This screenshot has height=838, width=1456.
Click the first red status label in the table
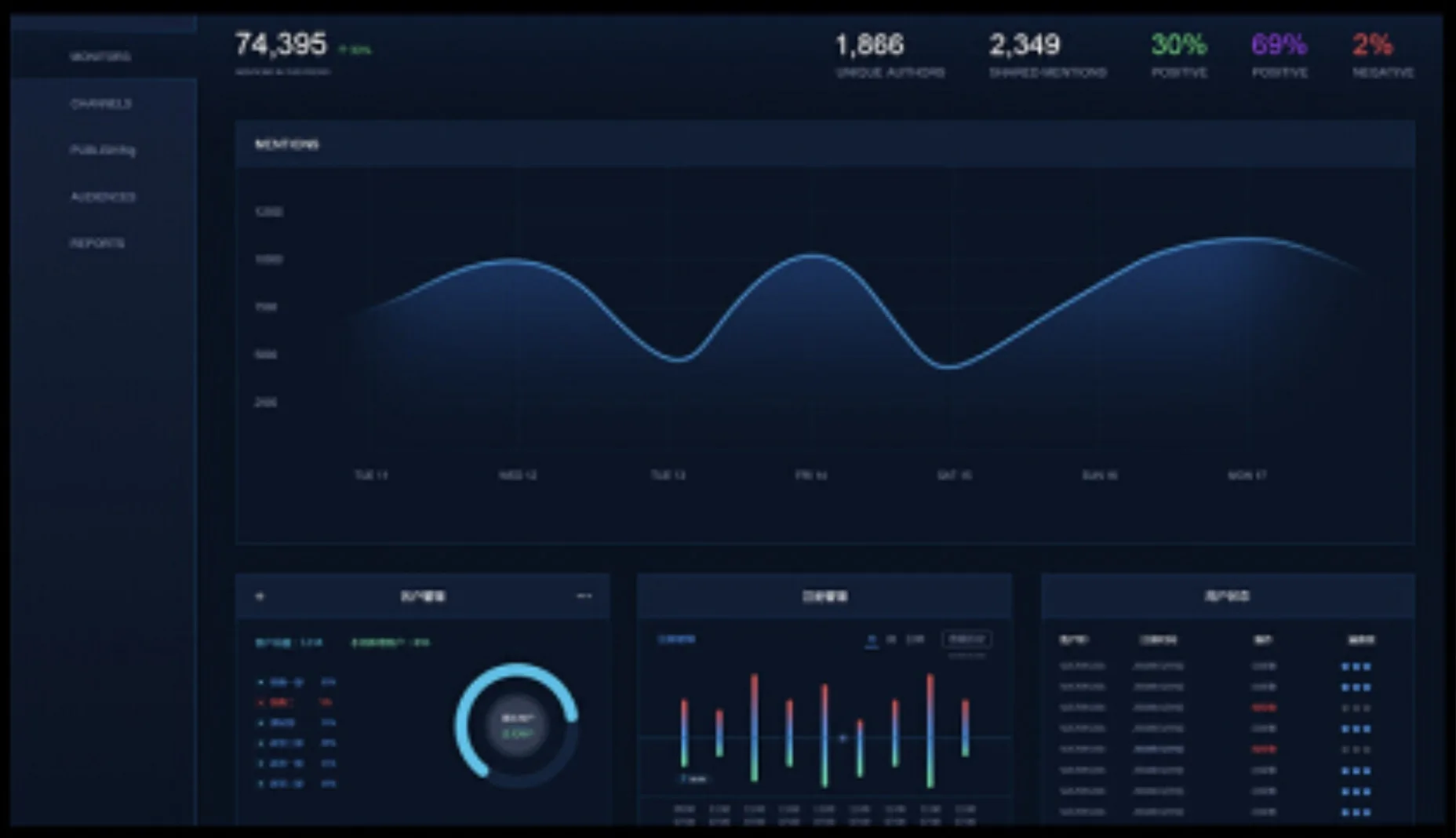click(1264, 708)
